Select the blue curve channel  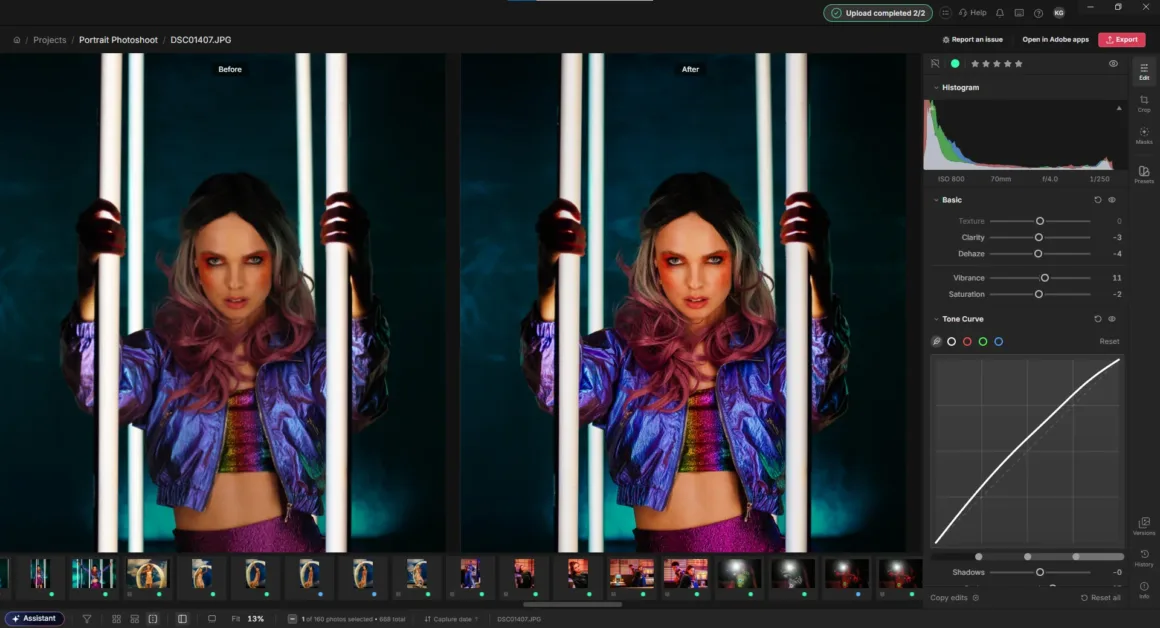pyautogui.click(x=999, y=341)
